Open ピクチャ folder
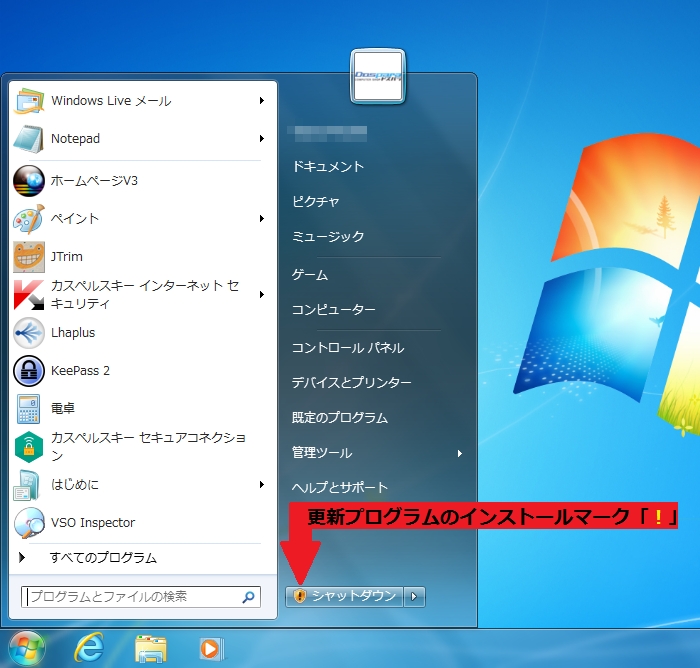The height and width of the screenshot is (668, 700). click(x=316, y=201)
